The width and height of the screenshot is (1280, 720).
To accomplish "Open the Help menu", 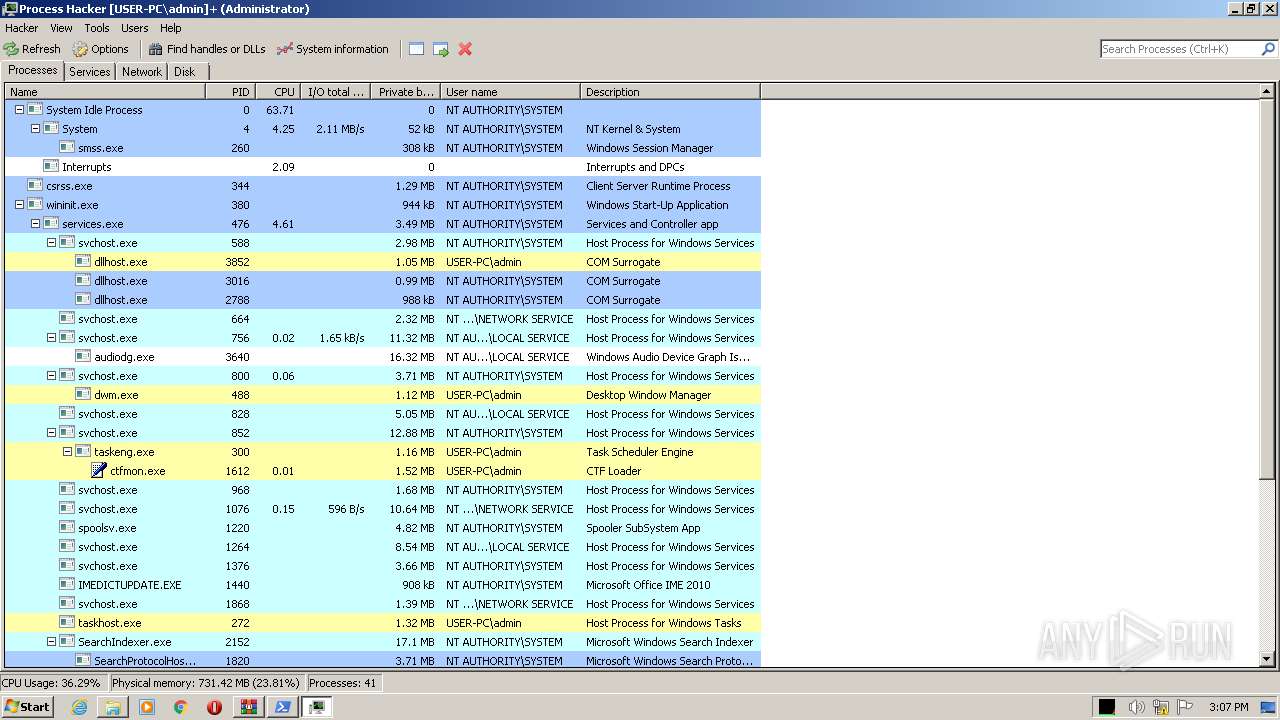I will [x=171, y=28].
